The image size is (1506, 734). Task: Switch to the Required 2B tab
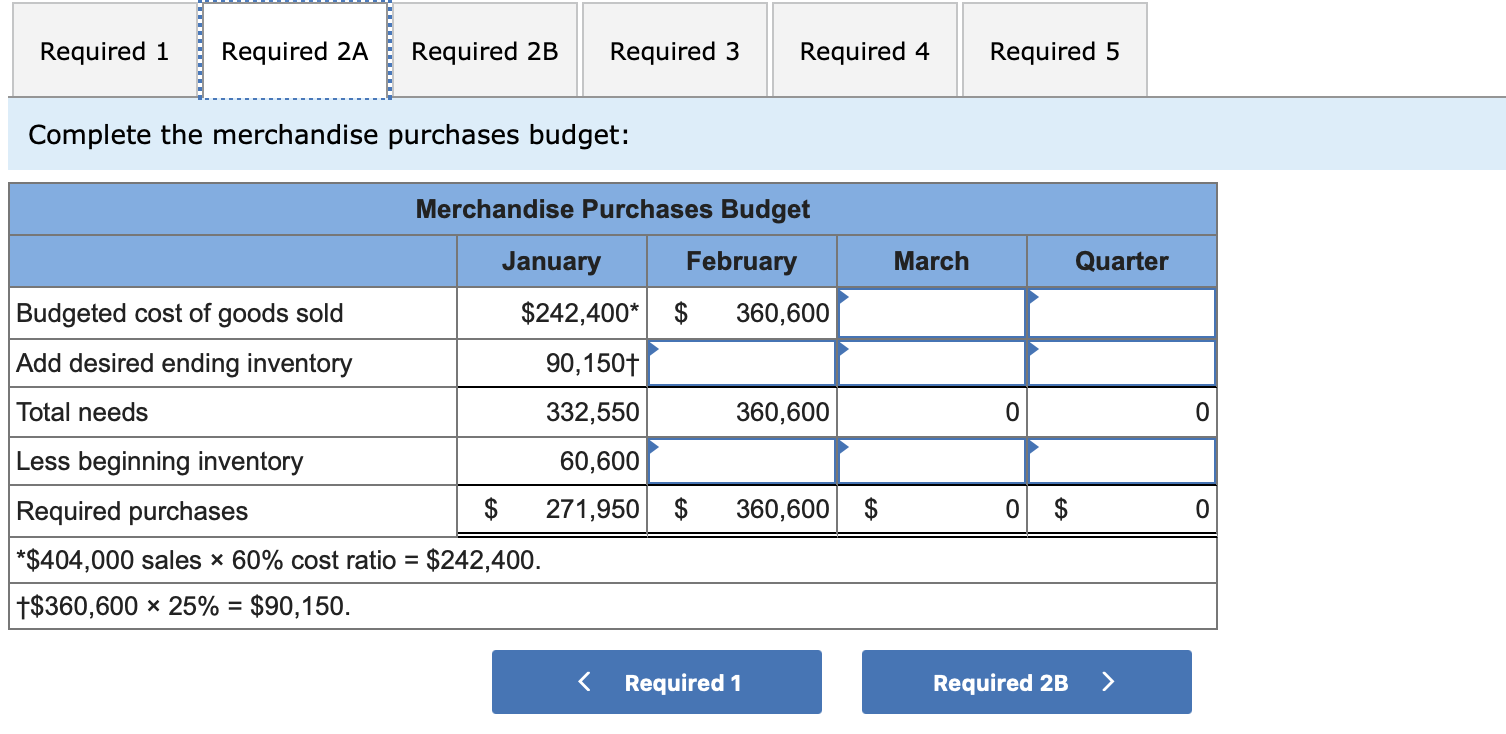tap(484, 50)
